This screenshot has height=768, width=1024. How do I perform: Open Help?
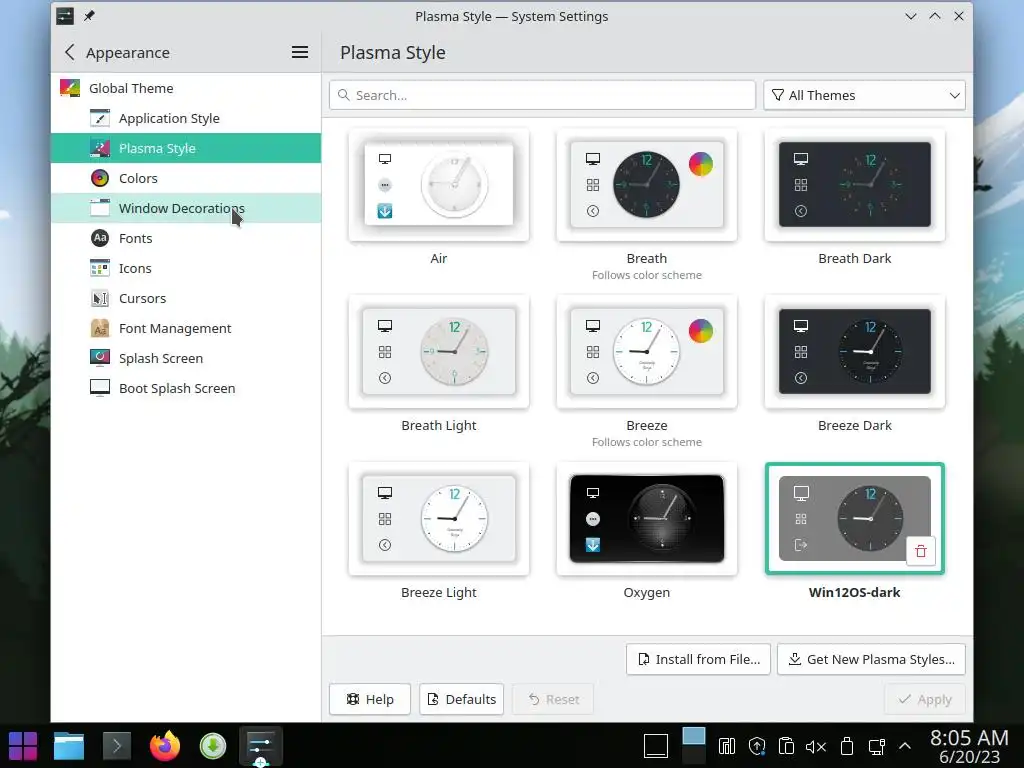[370, 699]
